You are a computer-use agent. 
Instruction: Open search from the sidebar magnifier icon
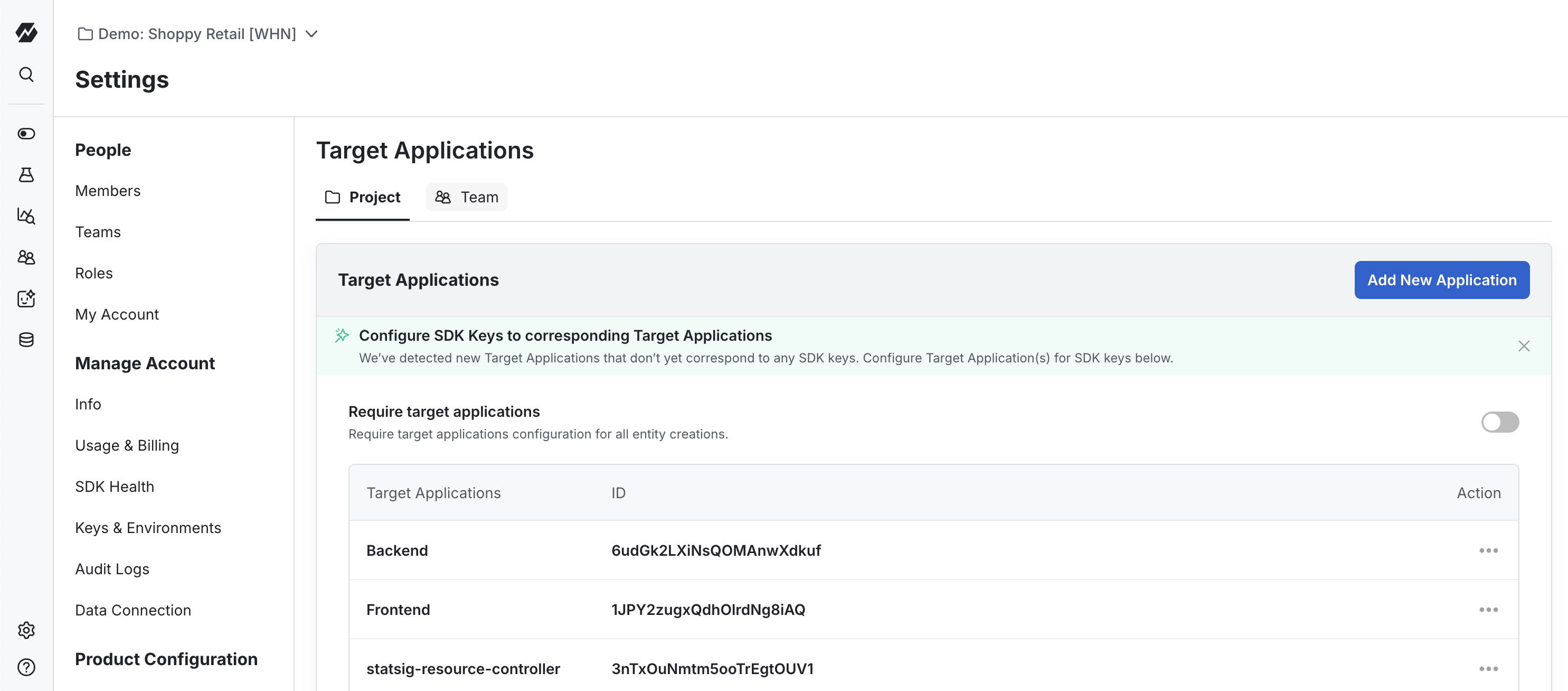[x=26, y=74]
